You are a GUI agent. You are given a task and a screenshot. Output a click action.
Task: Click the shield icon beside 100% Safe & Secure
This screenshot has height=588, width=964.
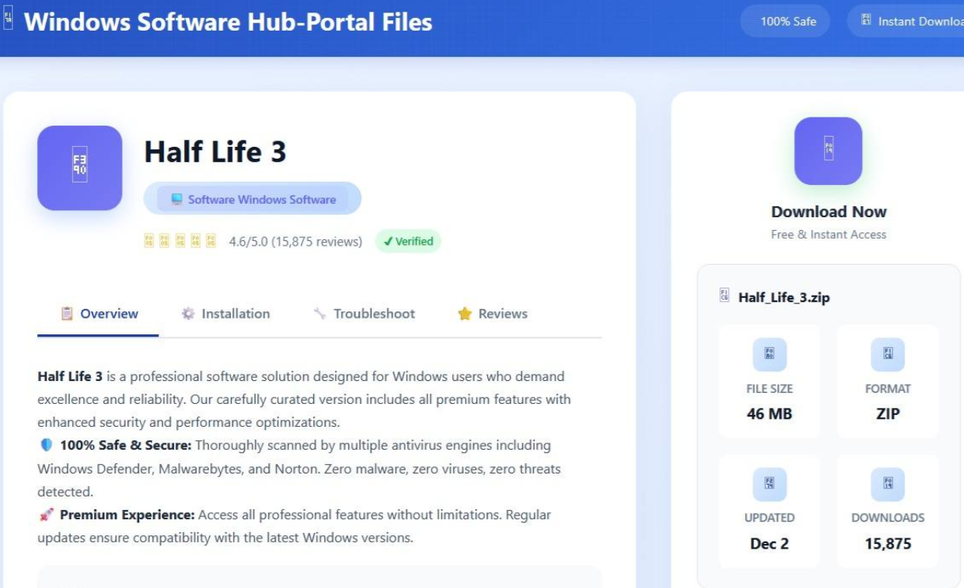coord(46,445)
